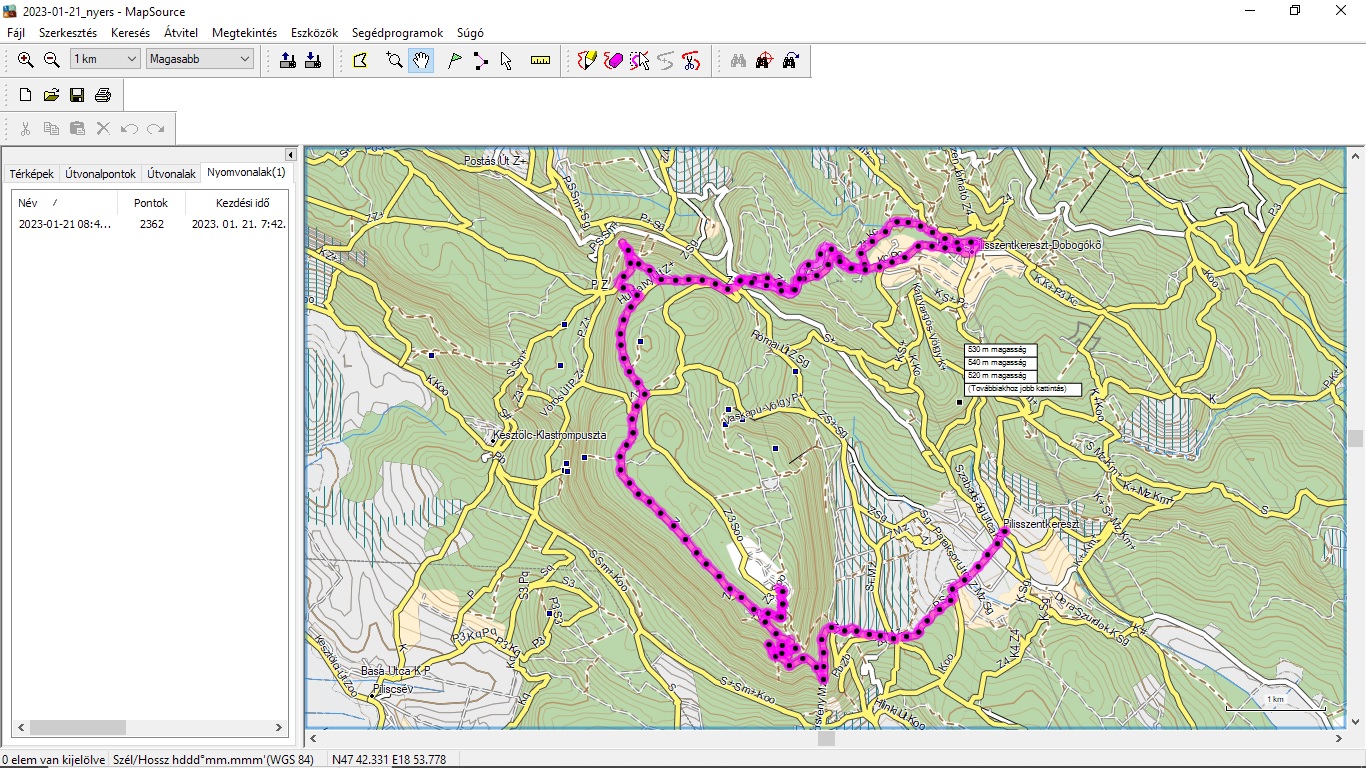Select the ruler distance measure tool

(541, 60)
